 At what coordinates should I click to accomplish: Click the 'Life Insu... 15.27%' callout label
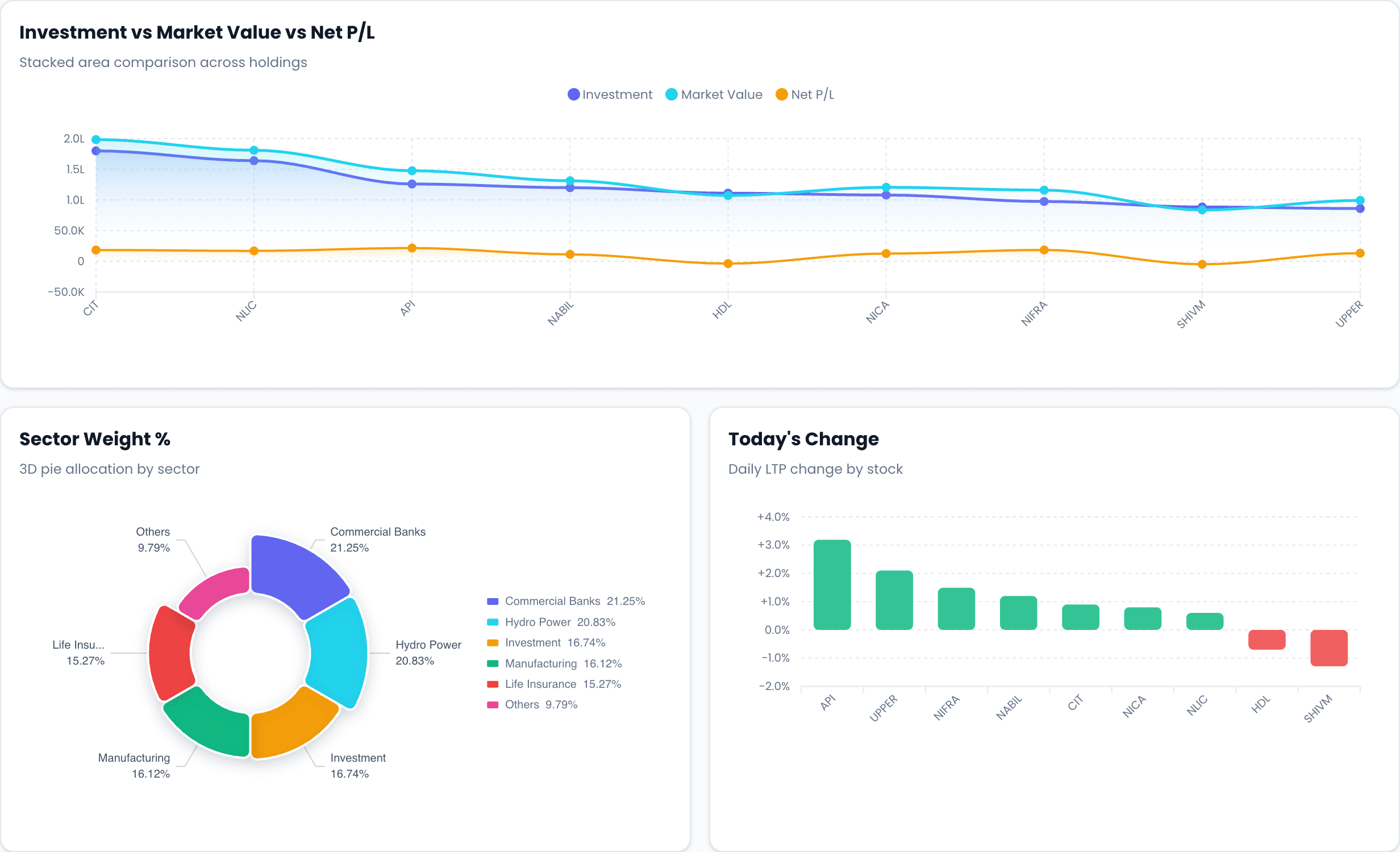click(78, 653)
